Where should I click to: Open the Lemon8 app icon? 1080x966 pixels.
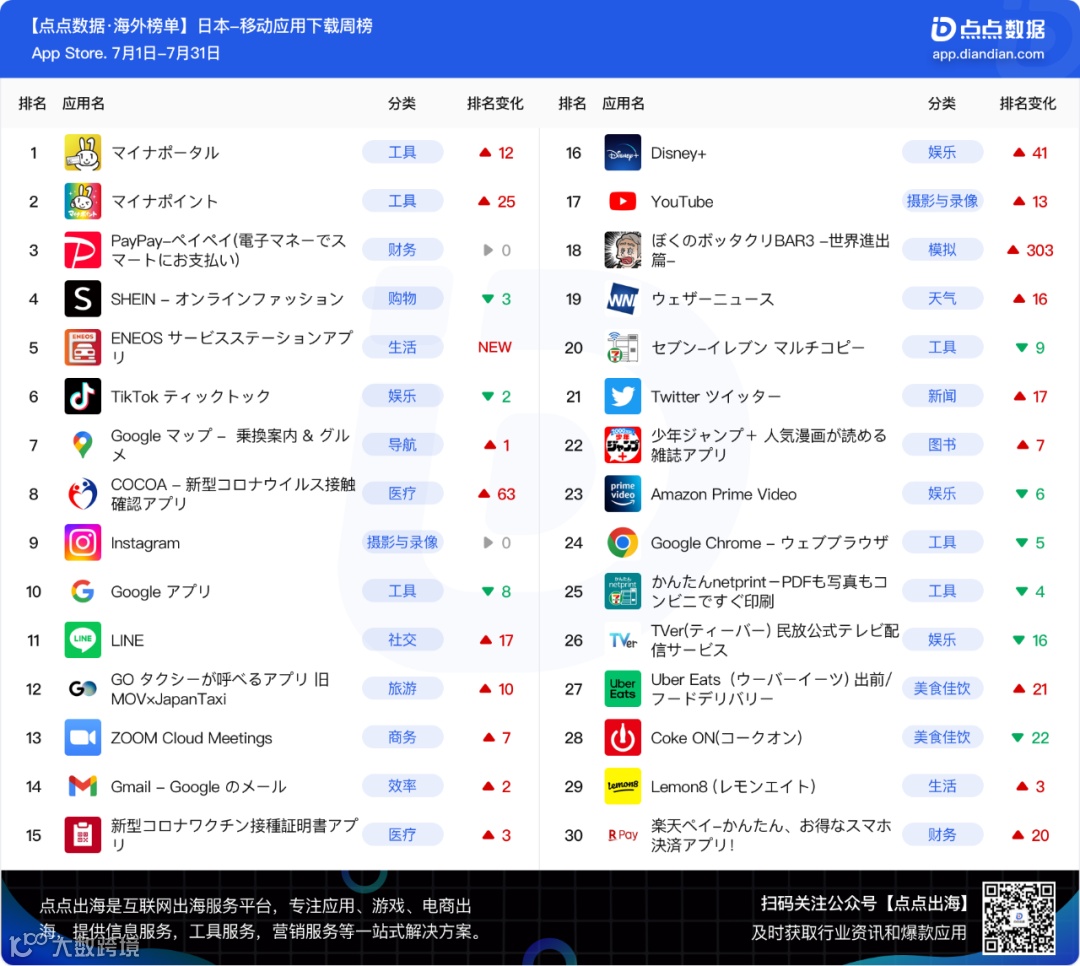pos(623,786)
